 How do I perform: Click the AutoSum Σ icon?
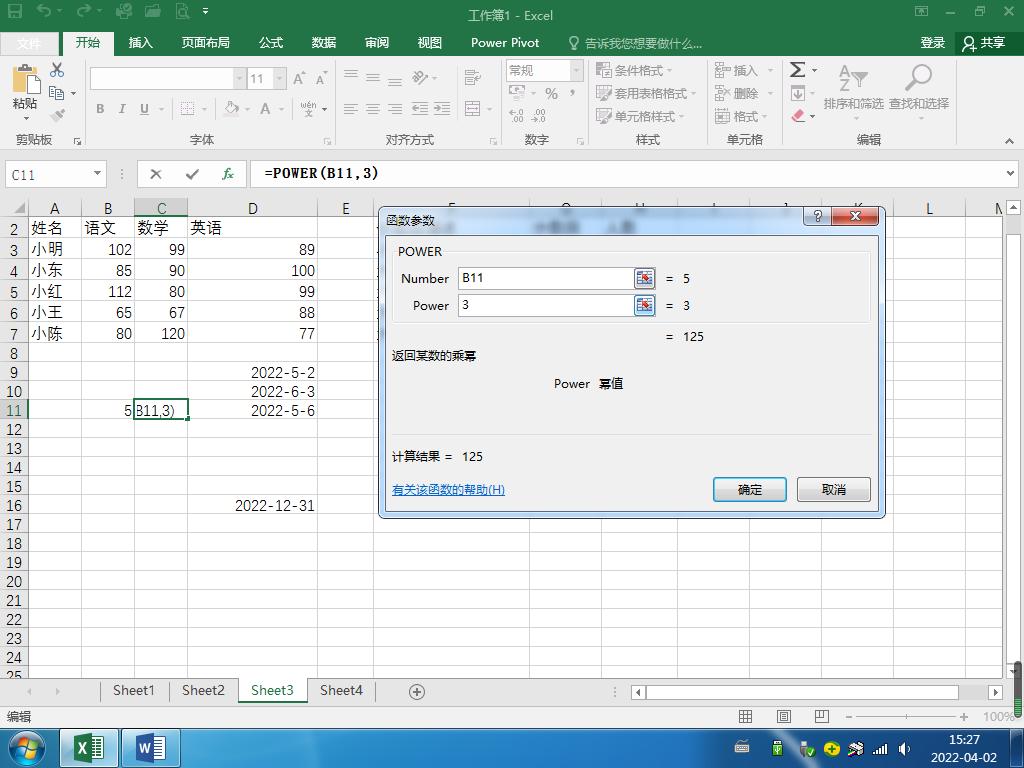(798, 70)
